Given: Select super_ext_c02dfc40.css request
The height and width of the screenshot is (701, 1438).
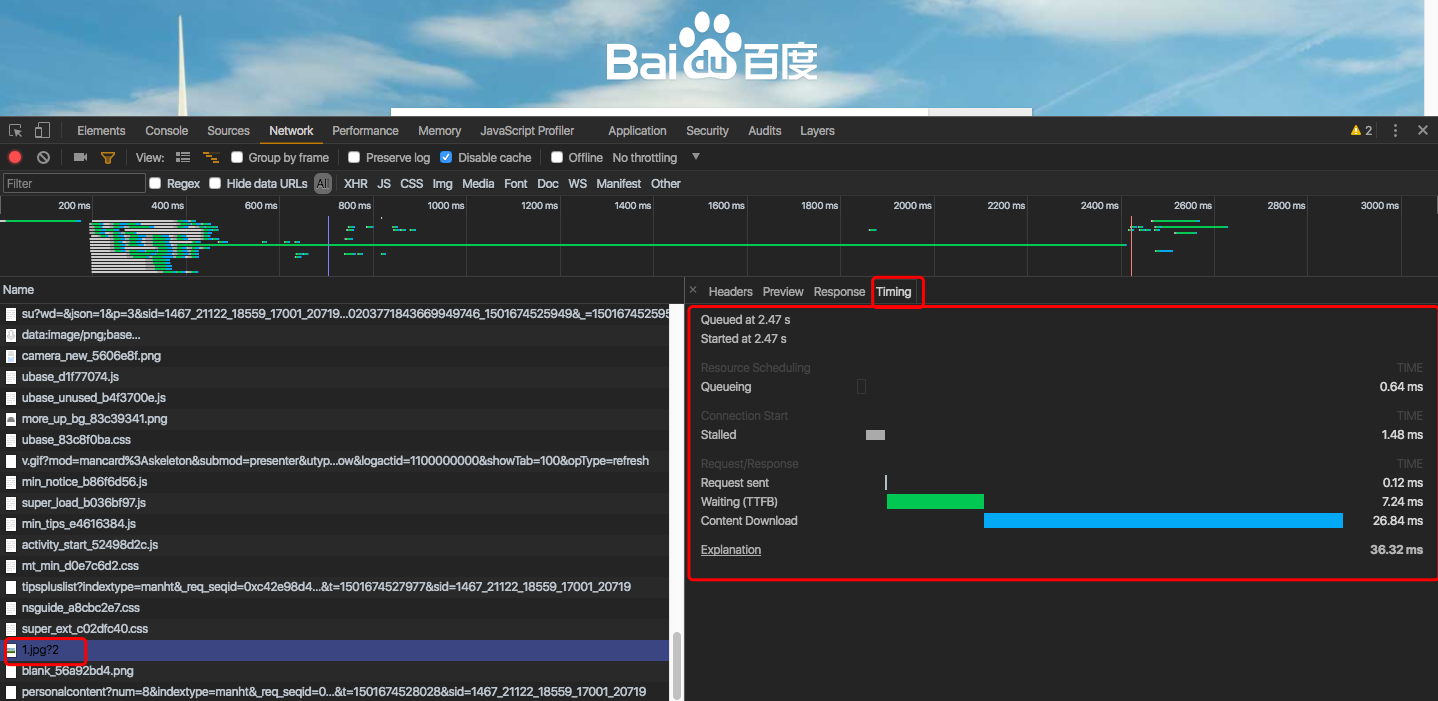Looking at the screenshot, I should click(x=335, y=629).
